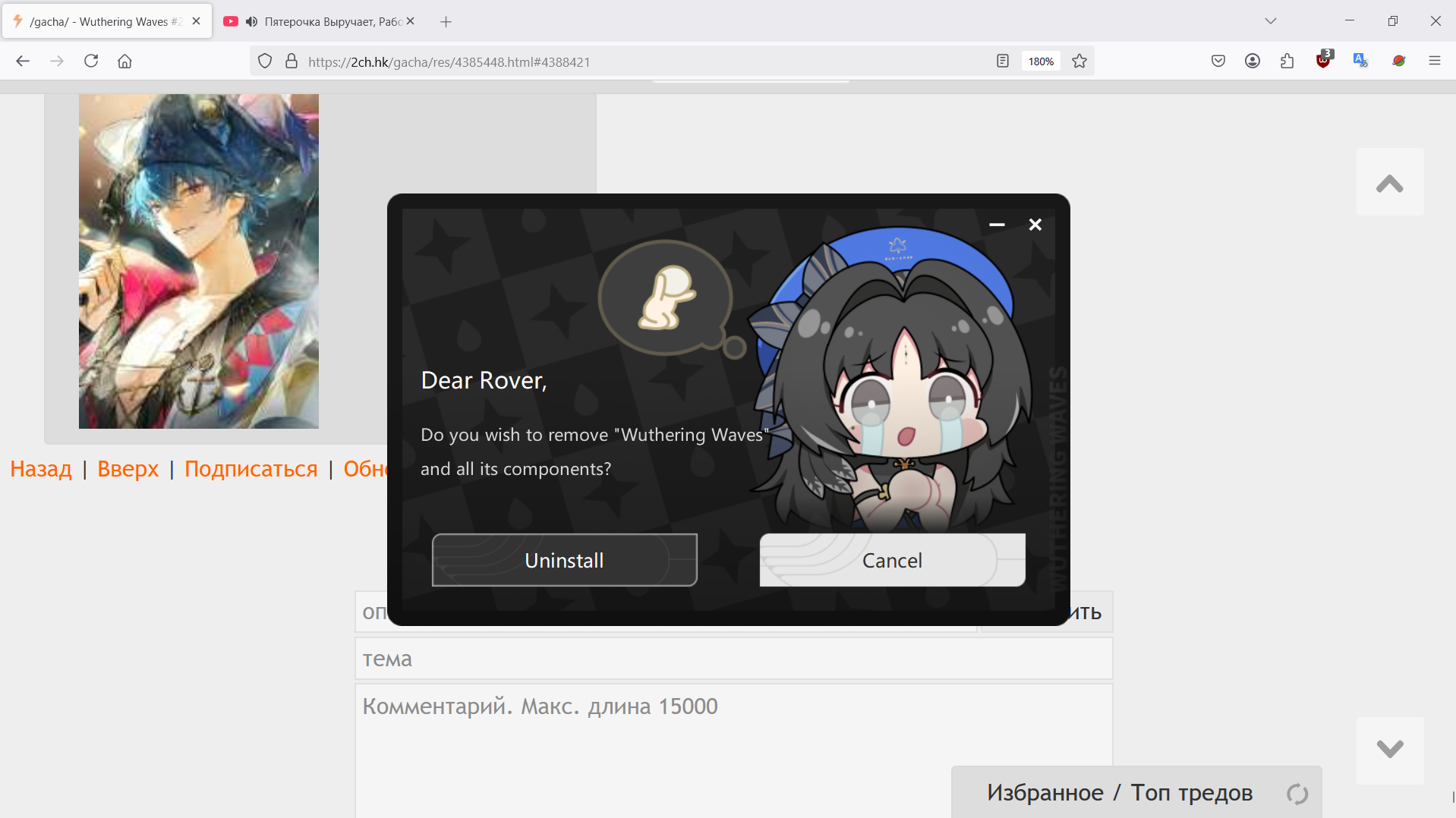
Task: Open the browser home page
Action: click(x=124, y=61)
